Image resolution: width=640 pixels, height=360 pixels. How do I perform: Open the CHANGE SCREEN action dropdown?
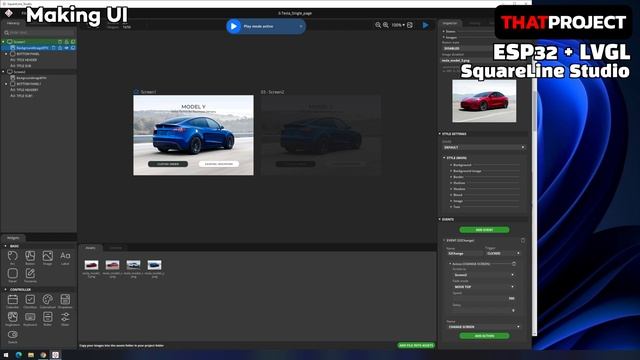[484, 327]
